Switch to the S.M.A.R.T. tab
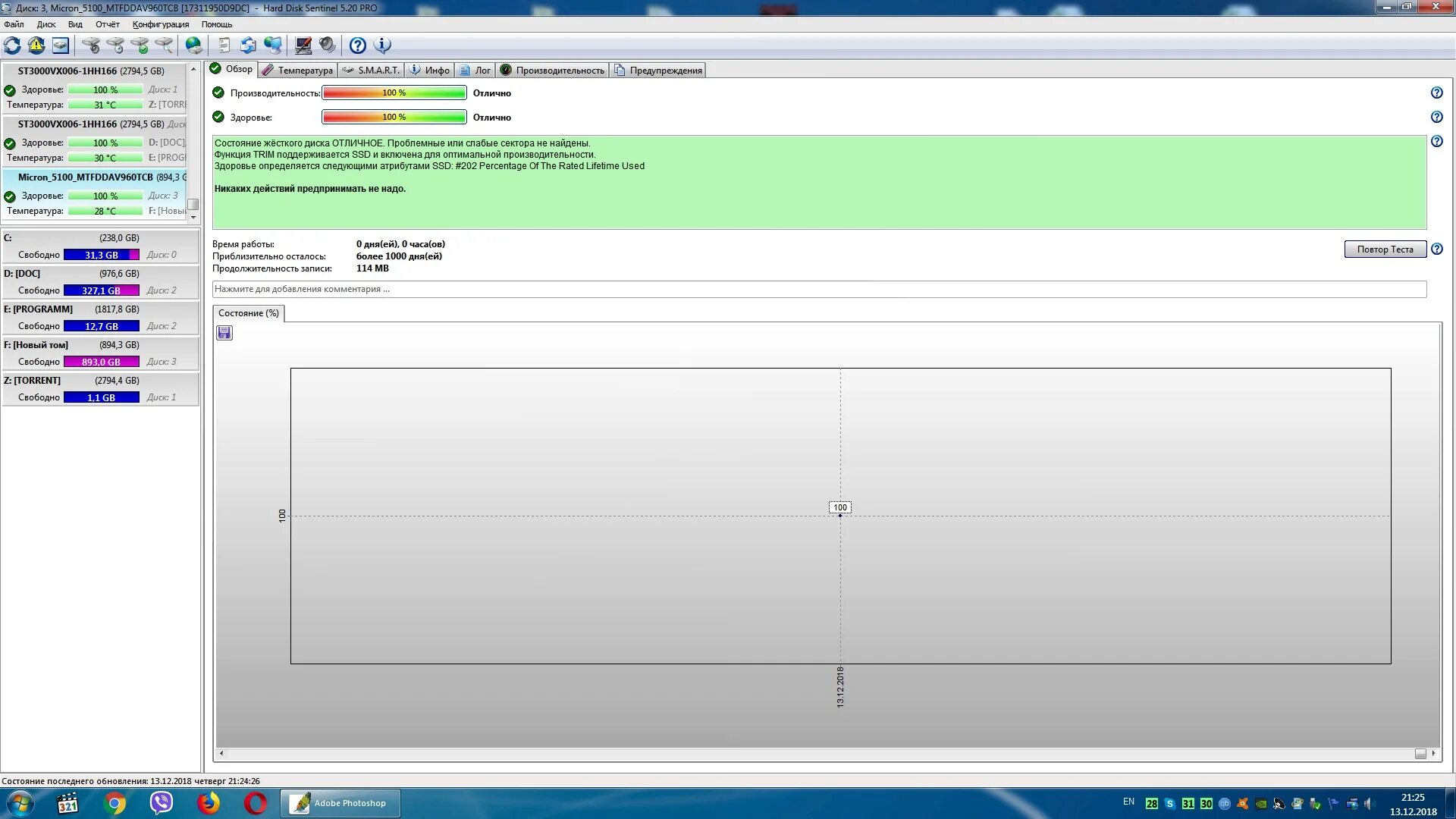The image size is (1456, 819). pos(372,71)
